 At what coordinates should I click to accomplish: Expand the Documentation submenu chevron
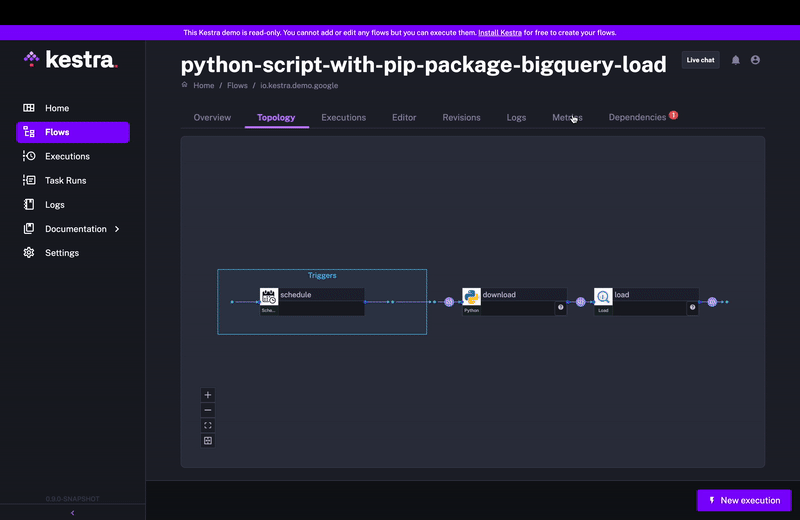pyautogui.click(x=117, y=229)
